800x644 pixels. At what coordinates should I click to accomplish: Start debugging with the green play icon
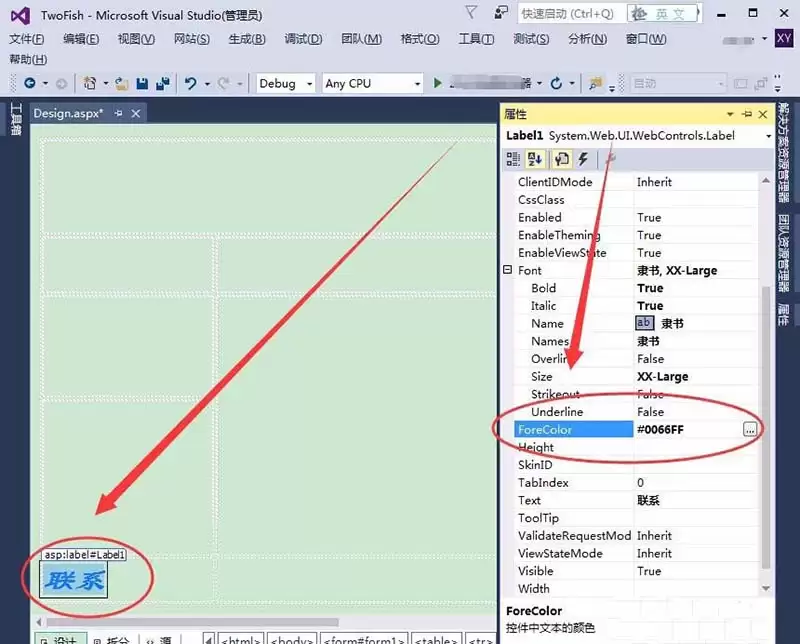point(437,83)
